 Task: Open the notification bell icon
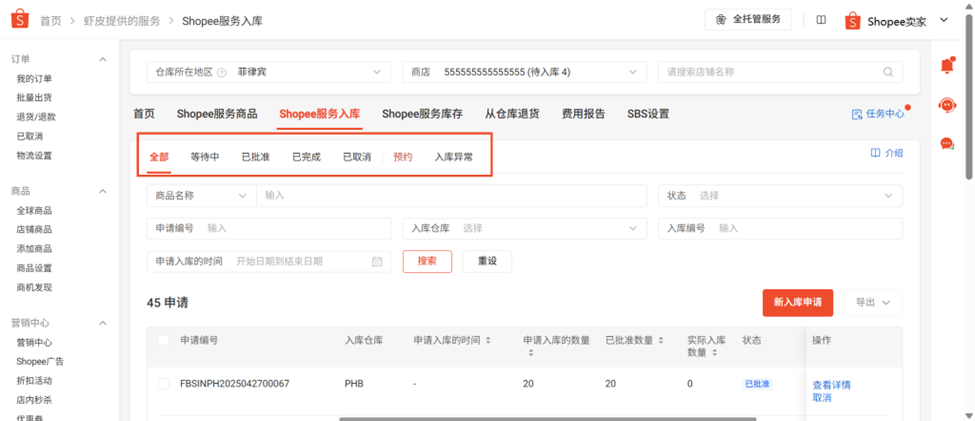[947, 65]
